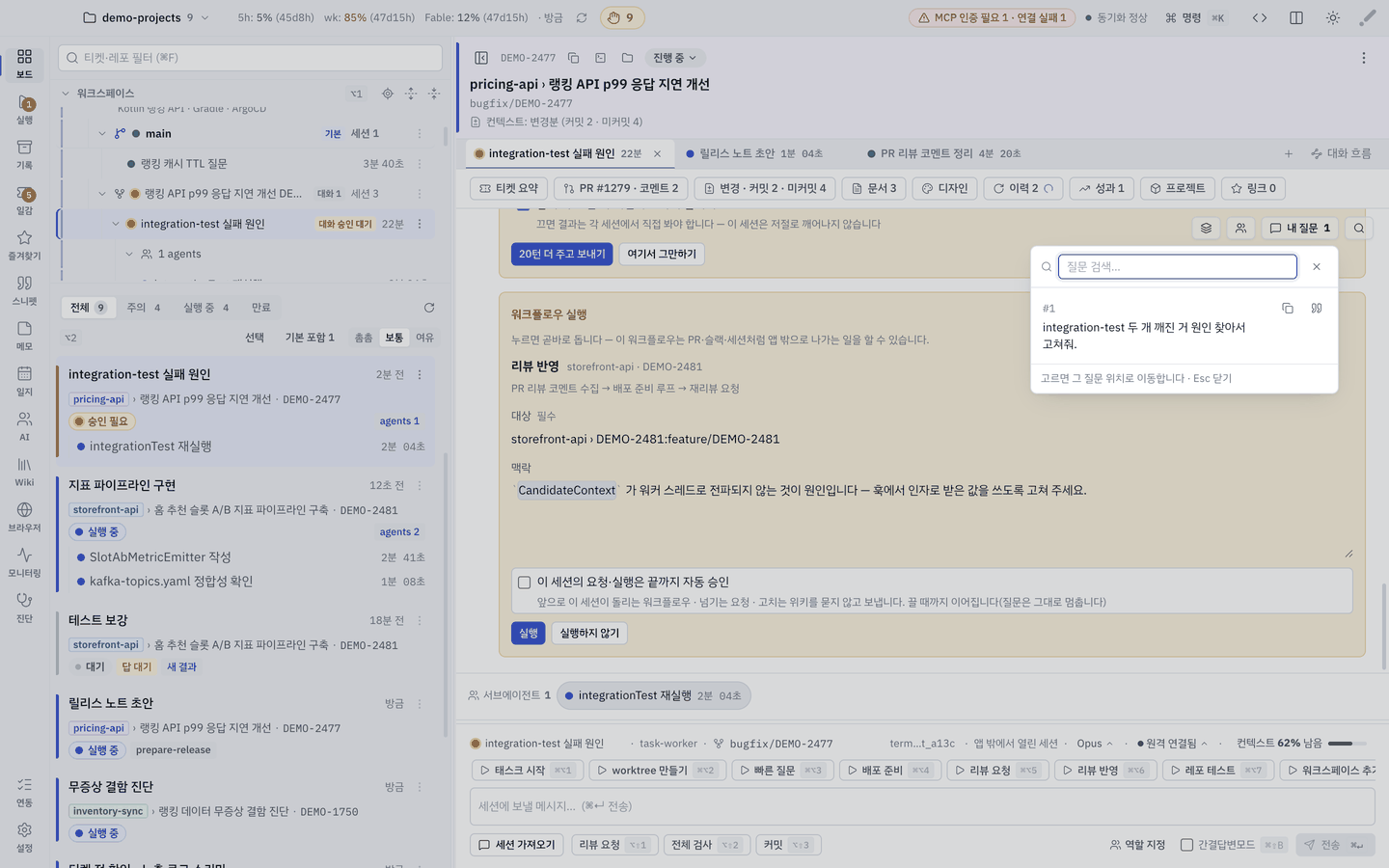
Task: Open the 연동 sidebar icon
Action: (x=24, y=792)
